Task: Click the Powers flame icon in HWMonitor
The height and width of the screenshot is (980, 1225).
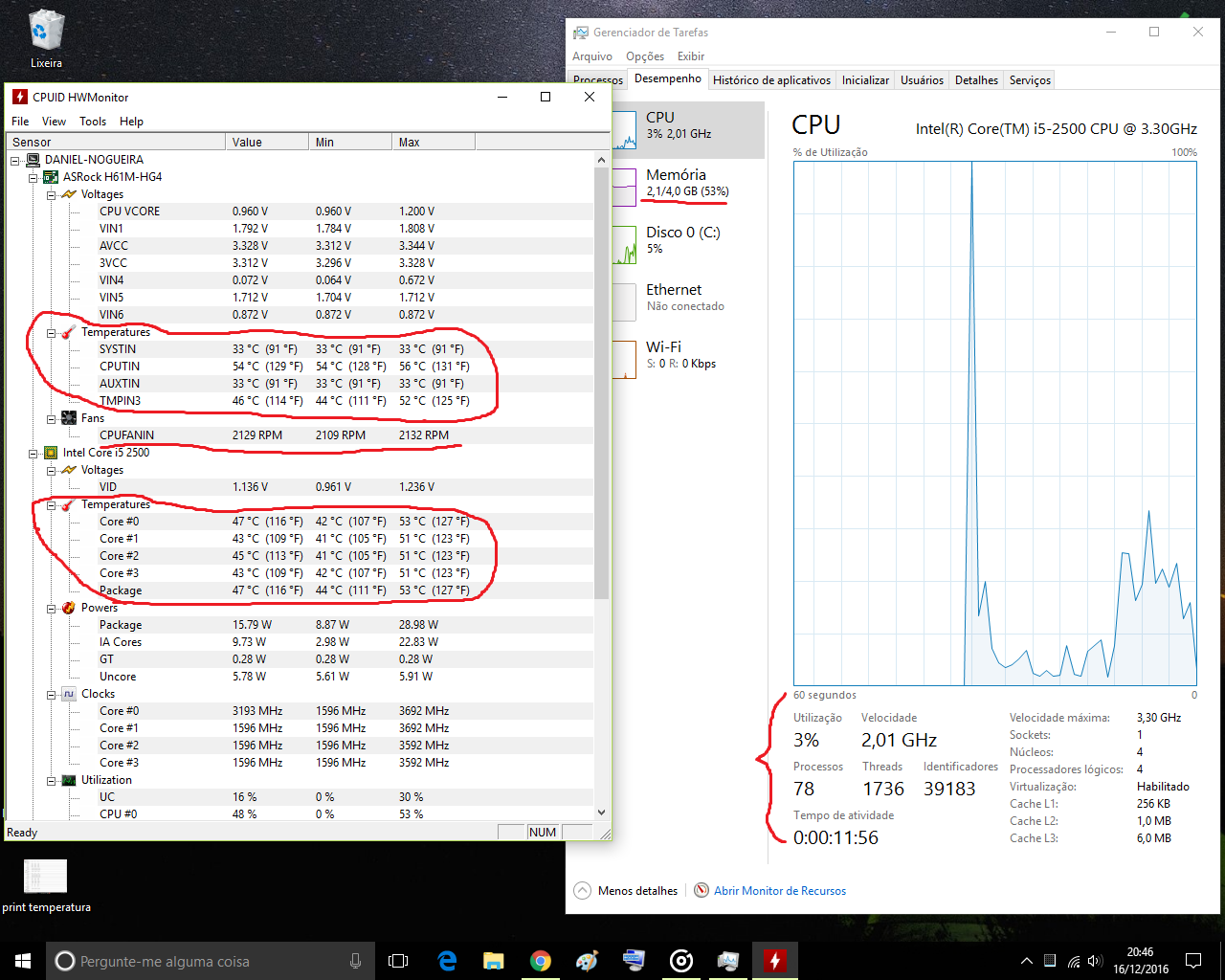Action: click(x=69, y=608)
